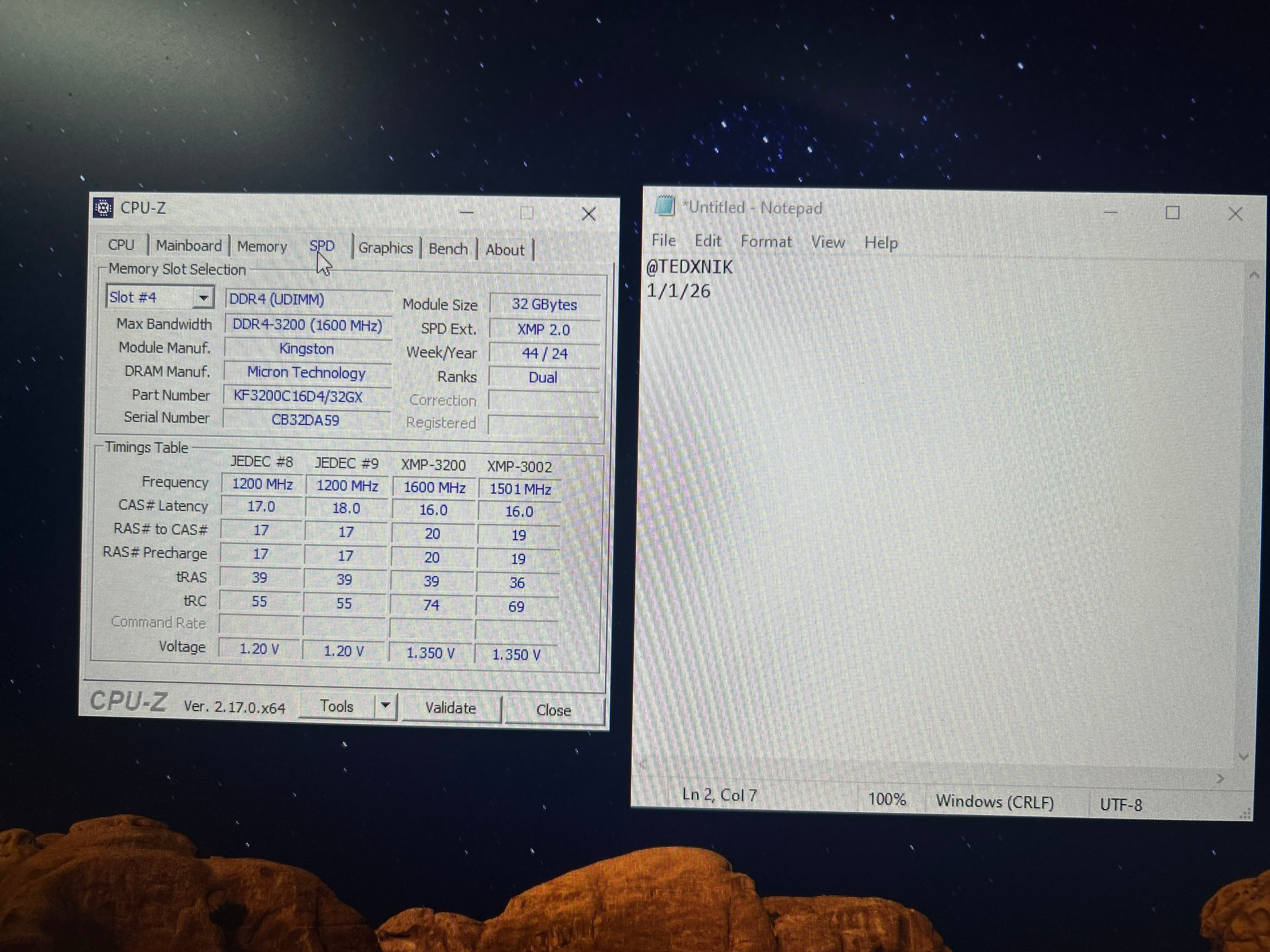This screenshot has width=1270, height=952.
Task: Click the Notepad icon in title bar
Action: tap(665, 206)
